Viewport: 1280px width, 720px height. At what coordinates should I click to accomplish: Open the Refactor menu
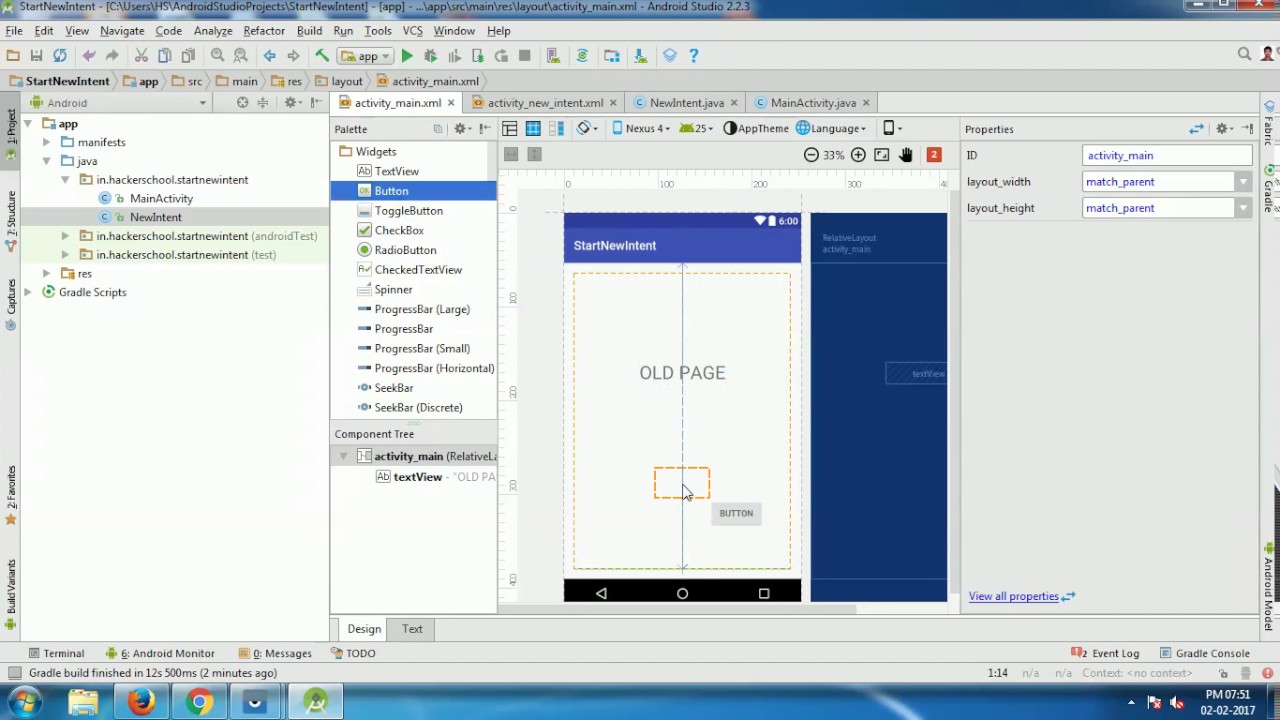tap(264, 31)
